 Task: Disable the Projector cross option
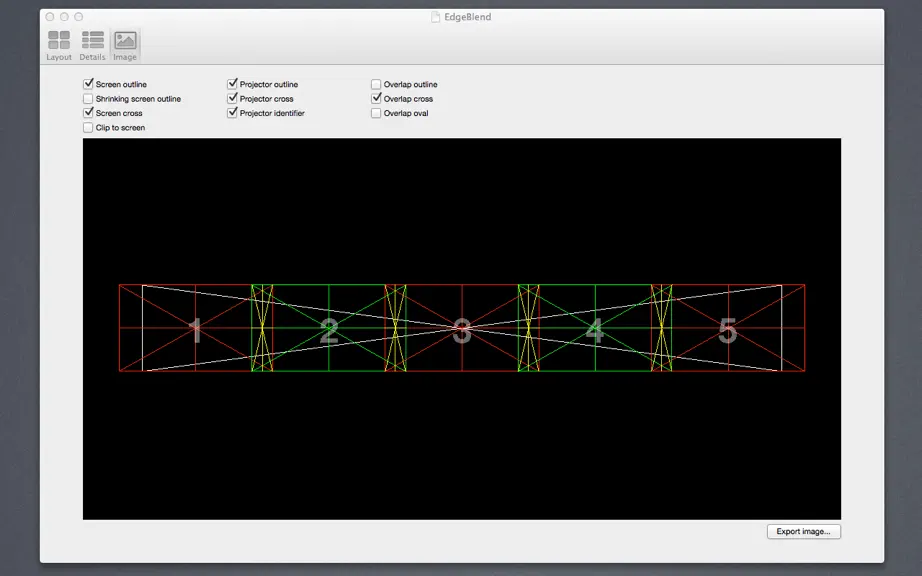pyautogui.click(x=232, y=99)
